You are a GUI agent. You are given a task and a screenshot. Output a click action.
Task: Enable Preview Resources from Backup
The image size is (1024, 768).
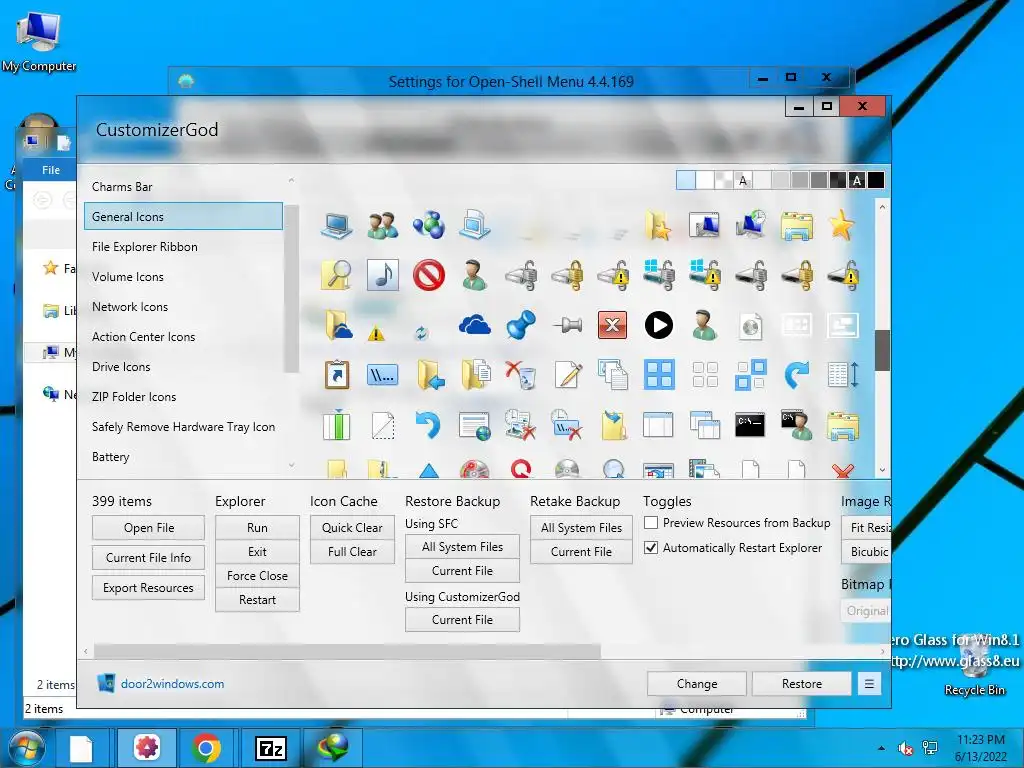pyautogui.click(x=650, y=522)
